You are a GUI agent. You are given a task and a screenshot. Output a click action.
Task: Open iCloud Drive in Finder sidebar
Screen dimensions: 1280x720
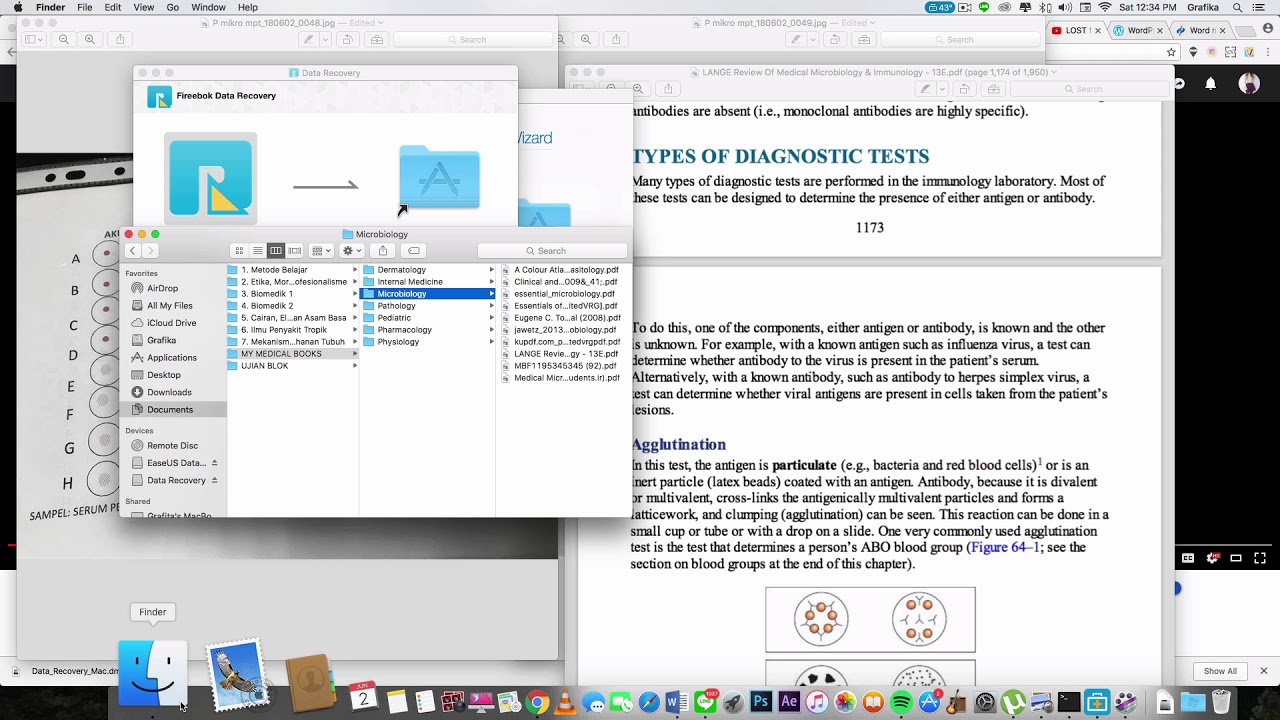171,323
